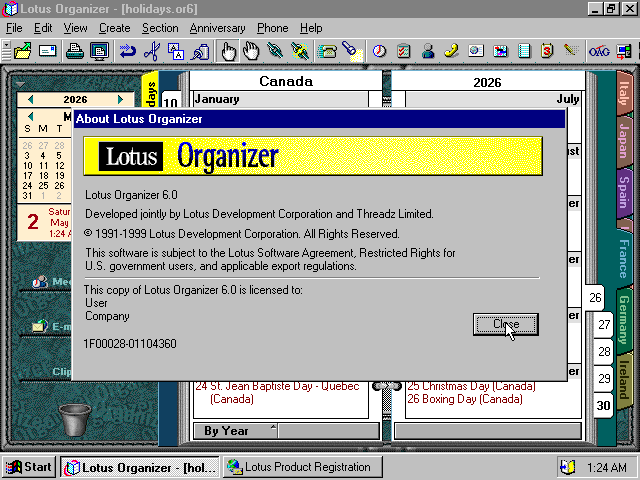The width and height of the screenshot is (640, 480).
Task: Open the View menu
Action: [75, 28]
